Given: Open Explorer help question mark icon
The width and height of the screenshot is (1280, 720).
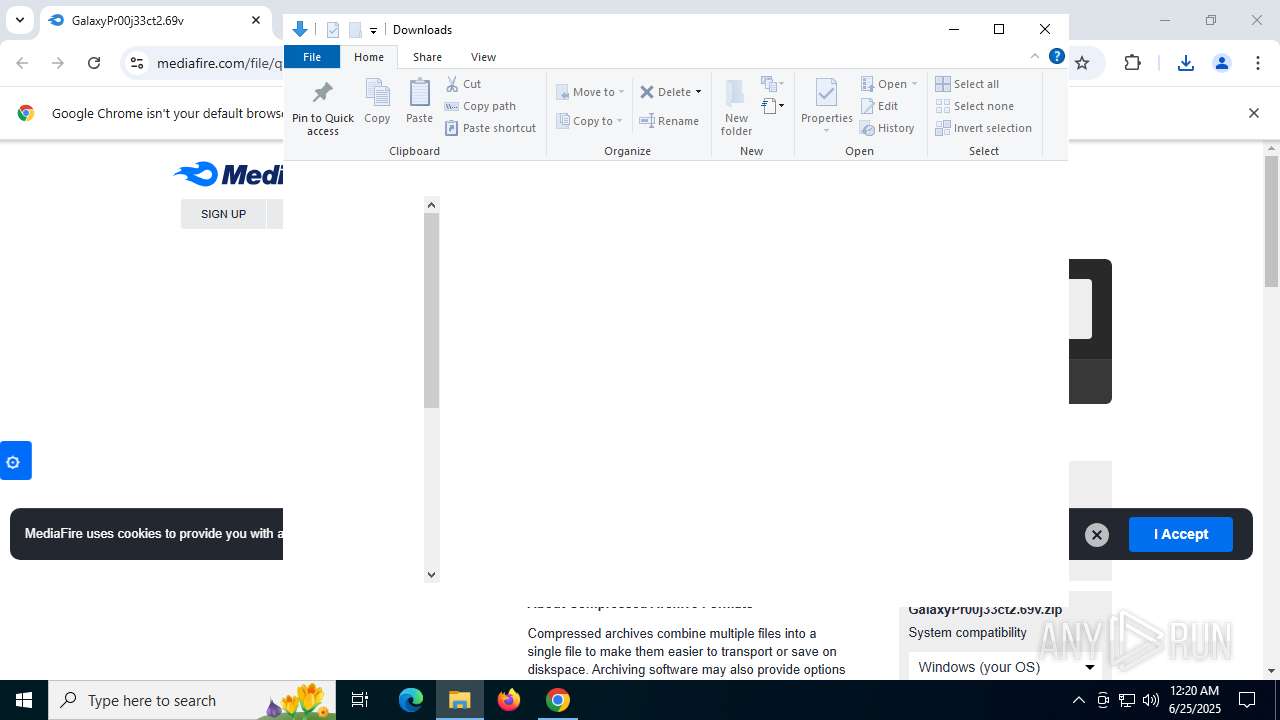Looking at the screenshot, I should click(1056, 56).
